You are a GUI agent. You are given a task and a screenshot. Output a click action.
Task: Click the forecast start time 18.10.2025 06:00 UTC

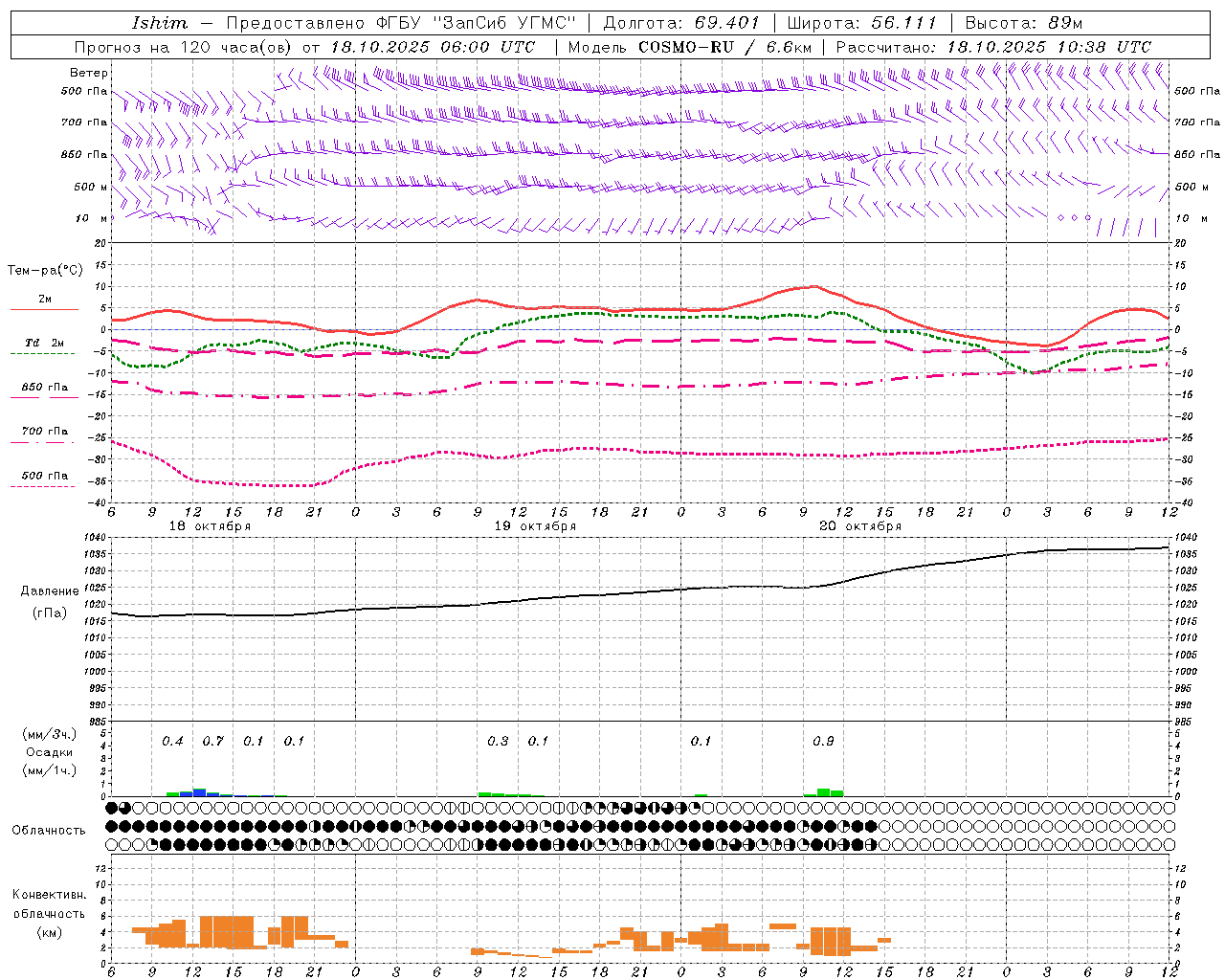pyautogui.click(x=433, y=47)
